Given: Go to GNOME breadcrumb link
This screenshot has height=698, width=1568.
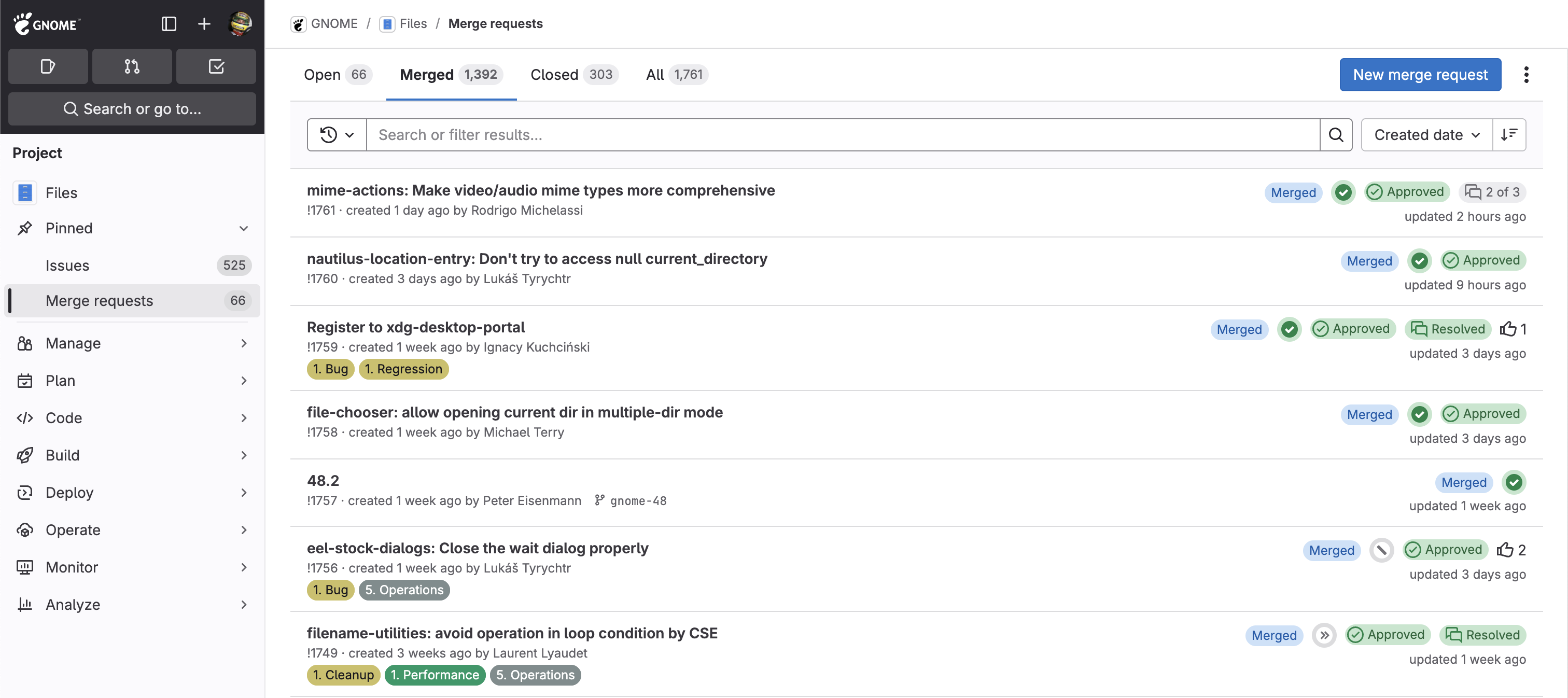Looking at the screenshot, I should (325, 24).
